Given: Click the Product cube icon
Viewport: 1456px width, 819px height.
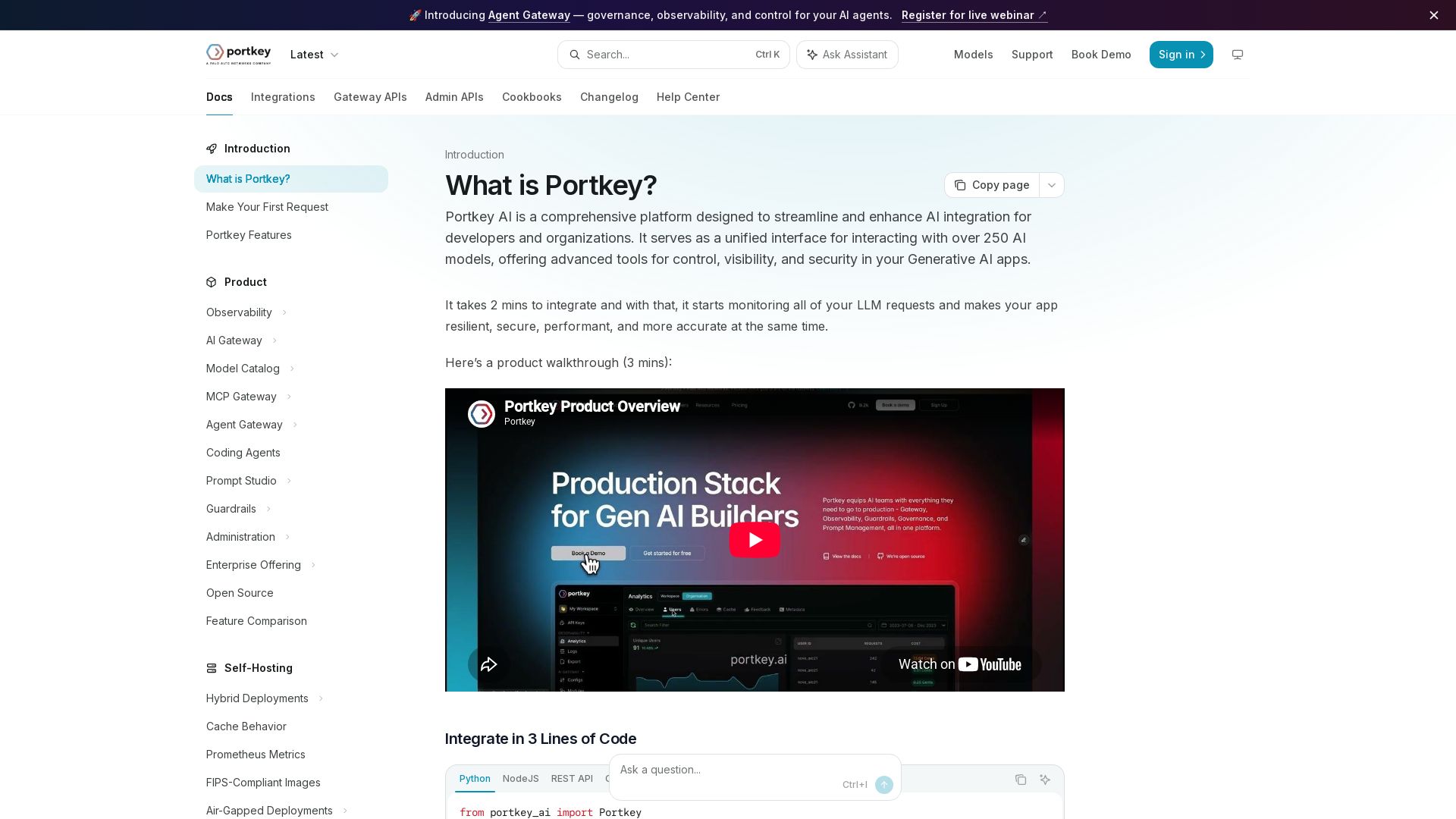Looking at the screenshot, I should [212, 282].
